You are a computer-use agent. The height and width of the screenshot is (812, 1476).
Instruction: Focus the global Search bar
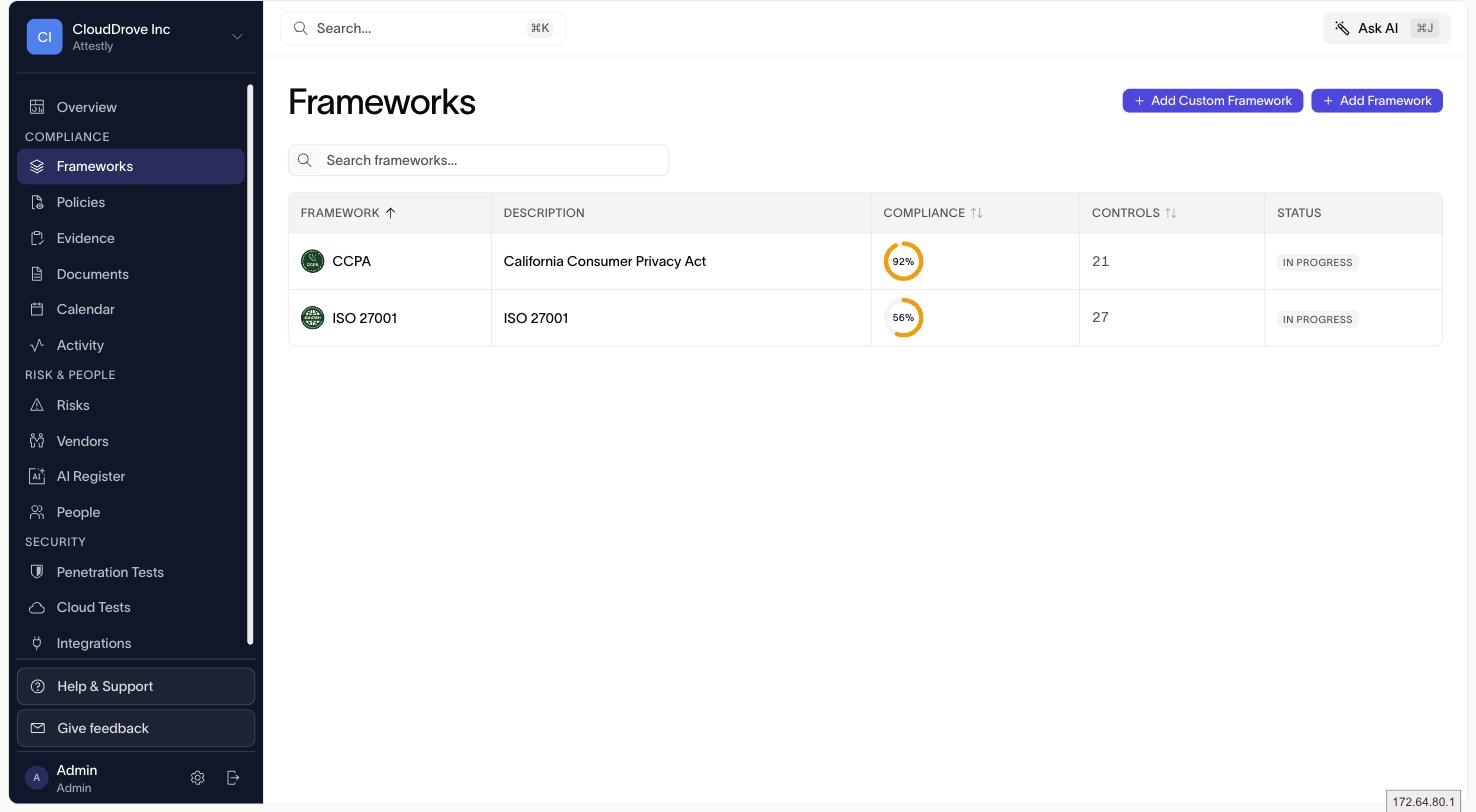pyautogui.click(x=423, y=28)
